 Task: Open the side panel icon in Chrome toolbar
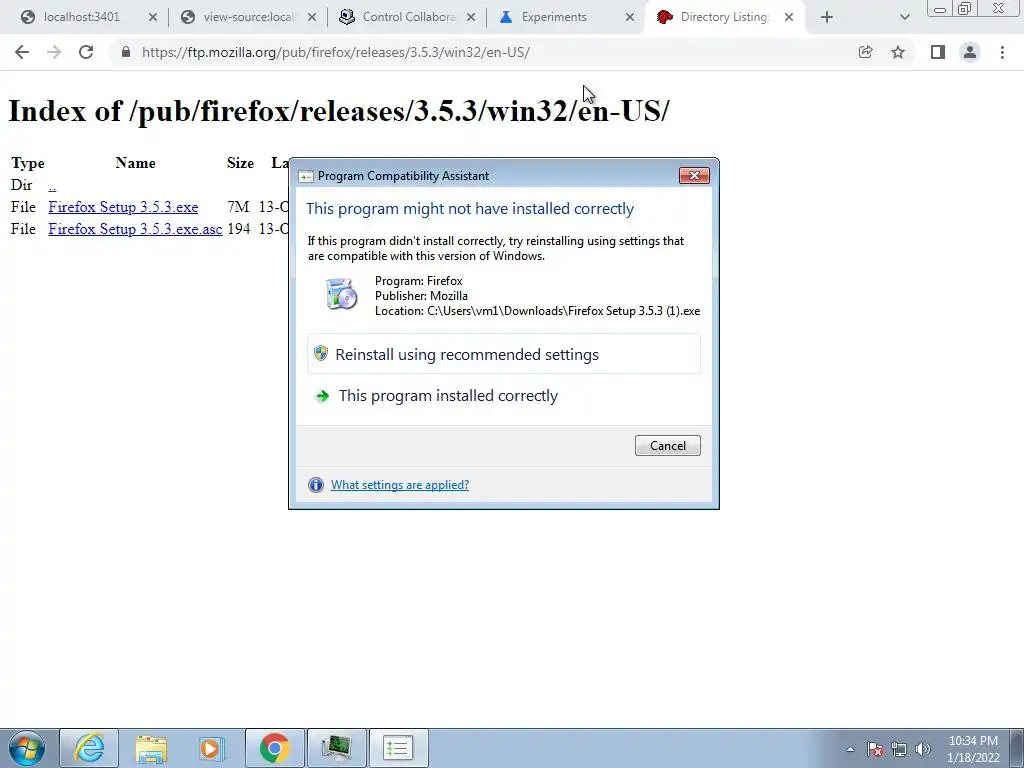938,52
